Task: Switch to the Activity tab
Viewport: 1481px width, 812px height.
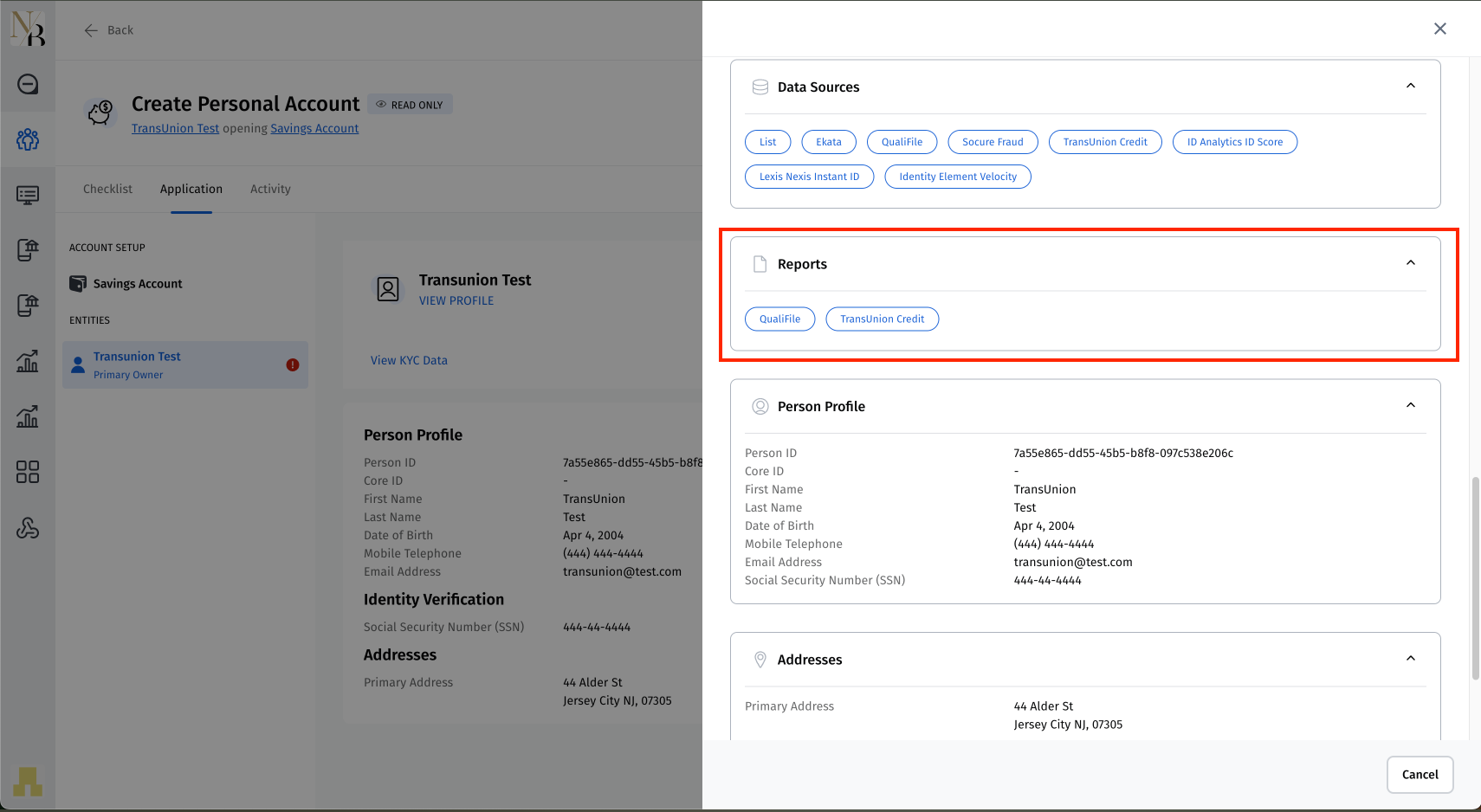Action: tap(270, 189)
